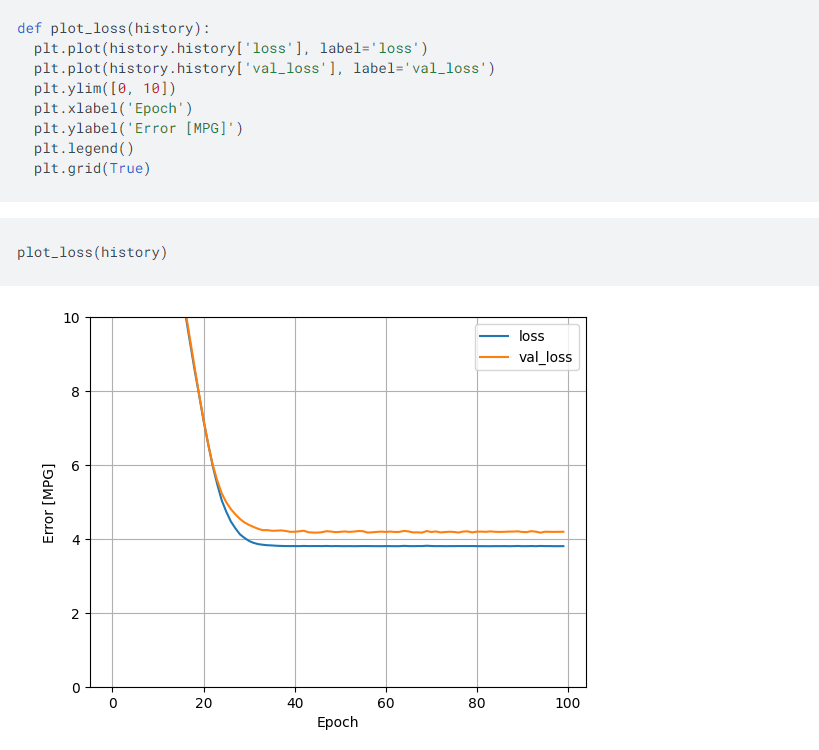
Task: Place cursor on the "def plot_loss(history):" line
Action: coord(113,28)
